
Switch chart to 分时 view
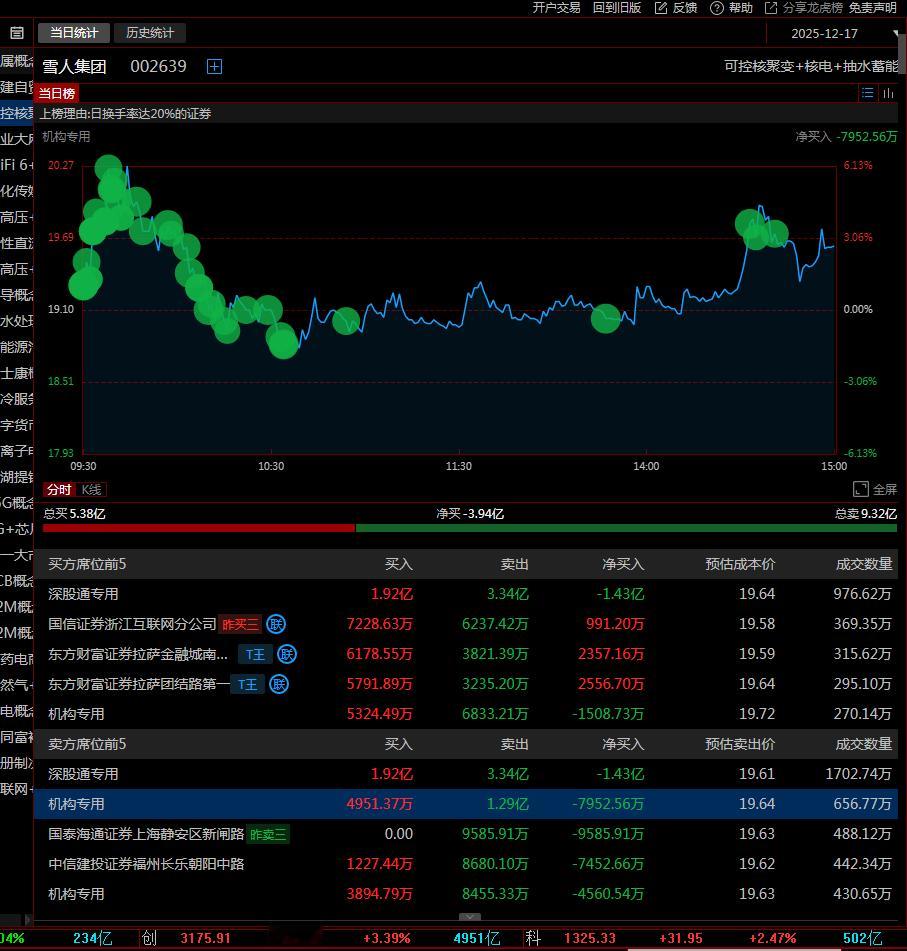tap(59, 489)
